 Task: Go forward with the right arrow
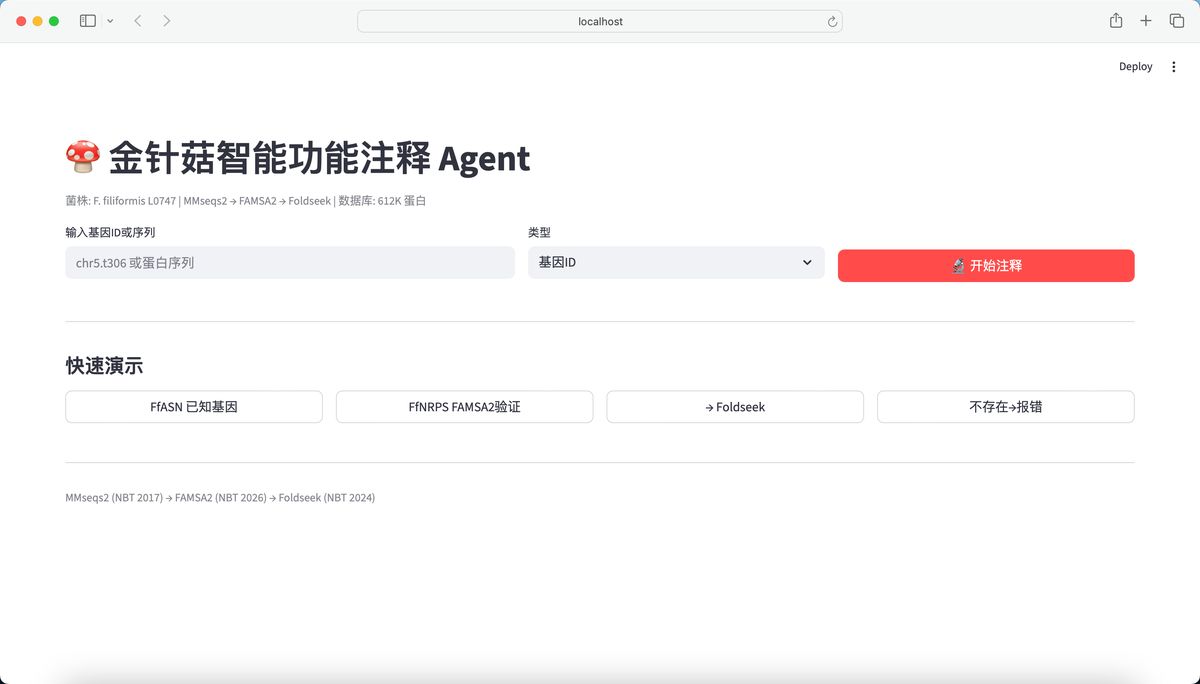[166, 21]
